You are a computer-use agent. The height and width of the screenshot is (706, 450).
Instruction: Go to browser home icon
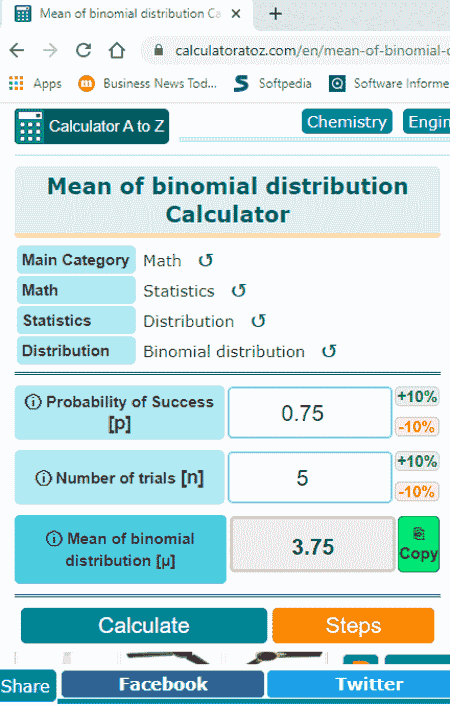(x=117, y=50)
